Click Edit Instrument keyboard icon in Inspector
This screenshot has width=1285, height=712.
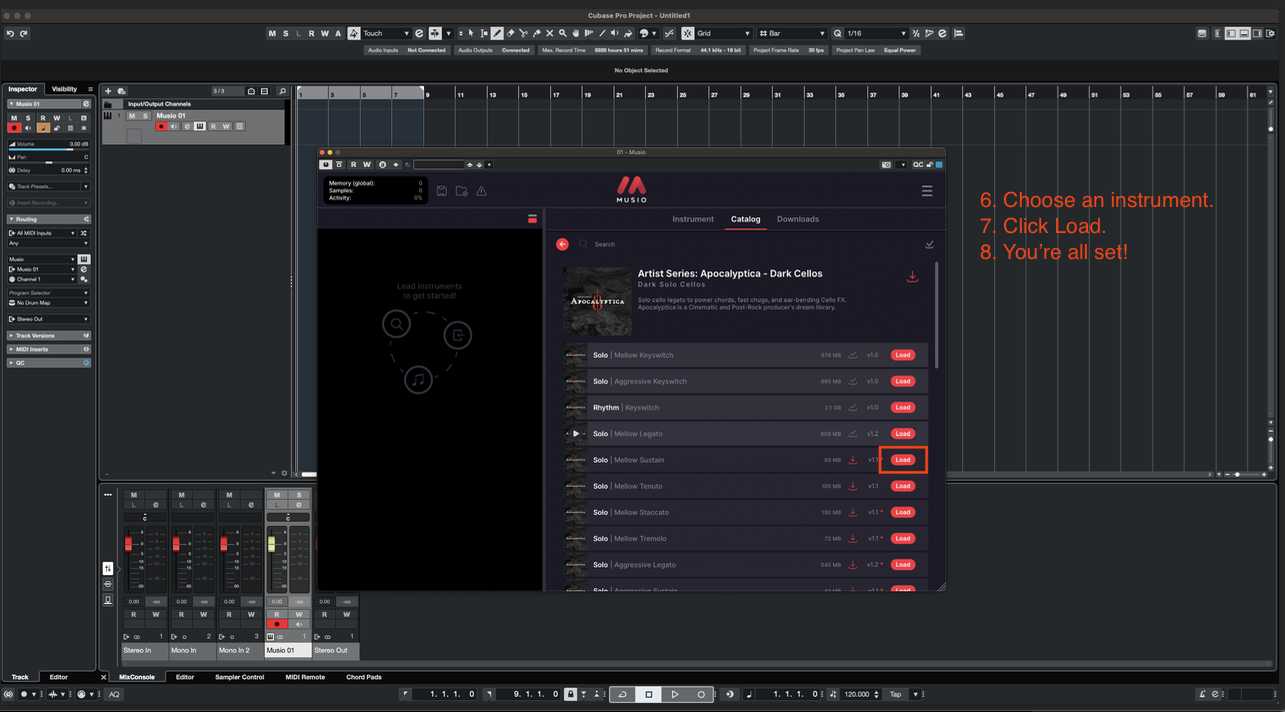[84, 259]
